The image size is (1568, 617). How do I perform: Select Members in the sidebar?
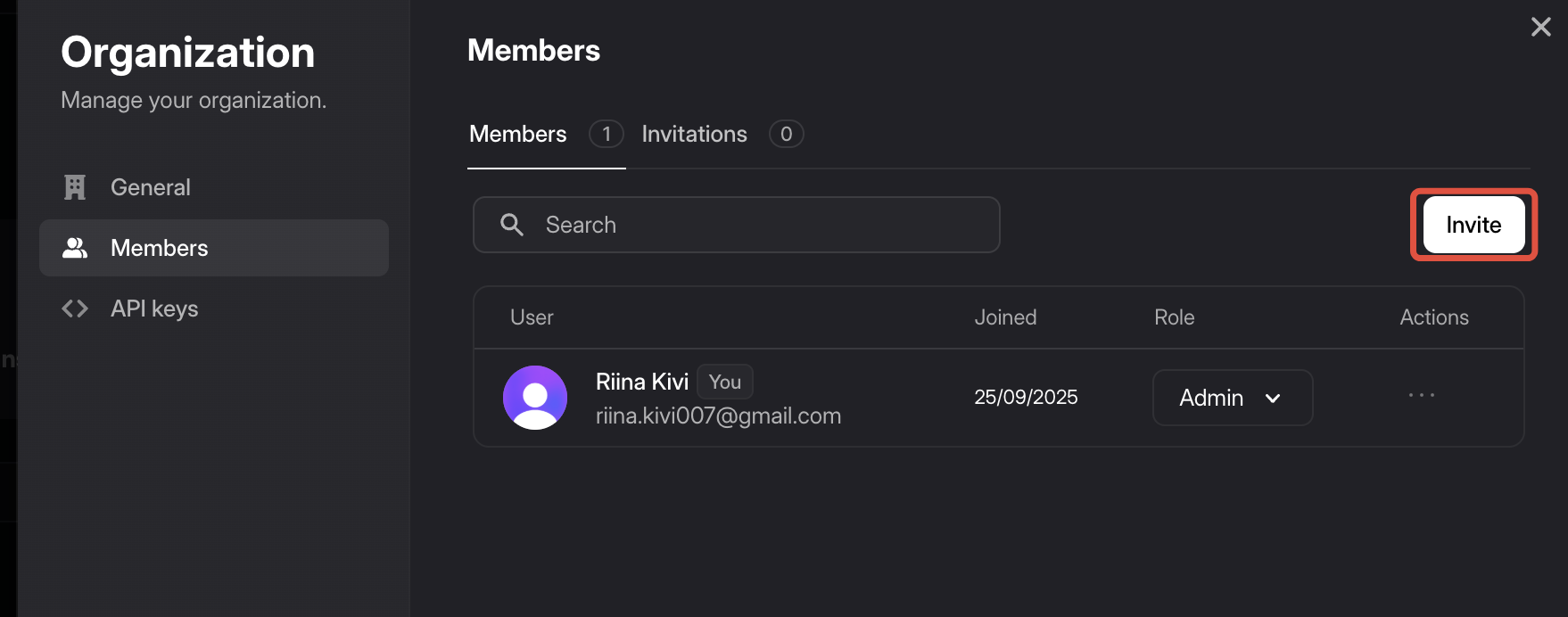160,248
